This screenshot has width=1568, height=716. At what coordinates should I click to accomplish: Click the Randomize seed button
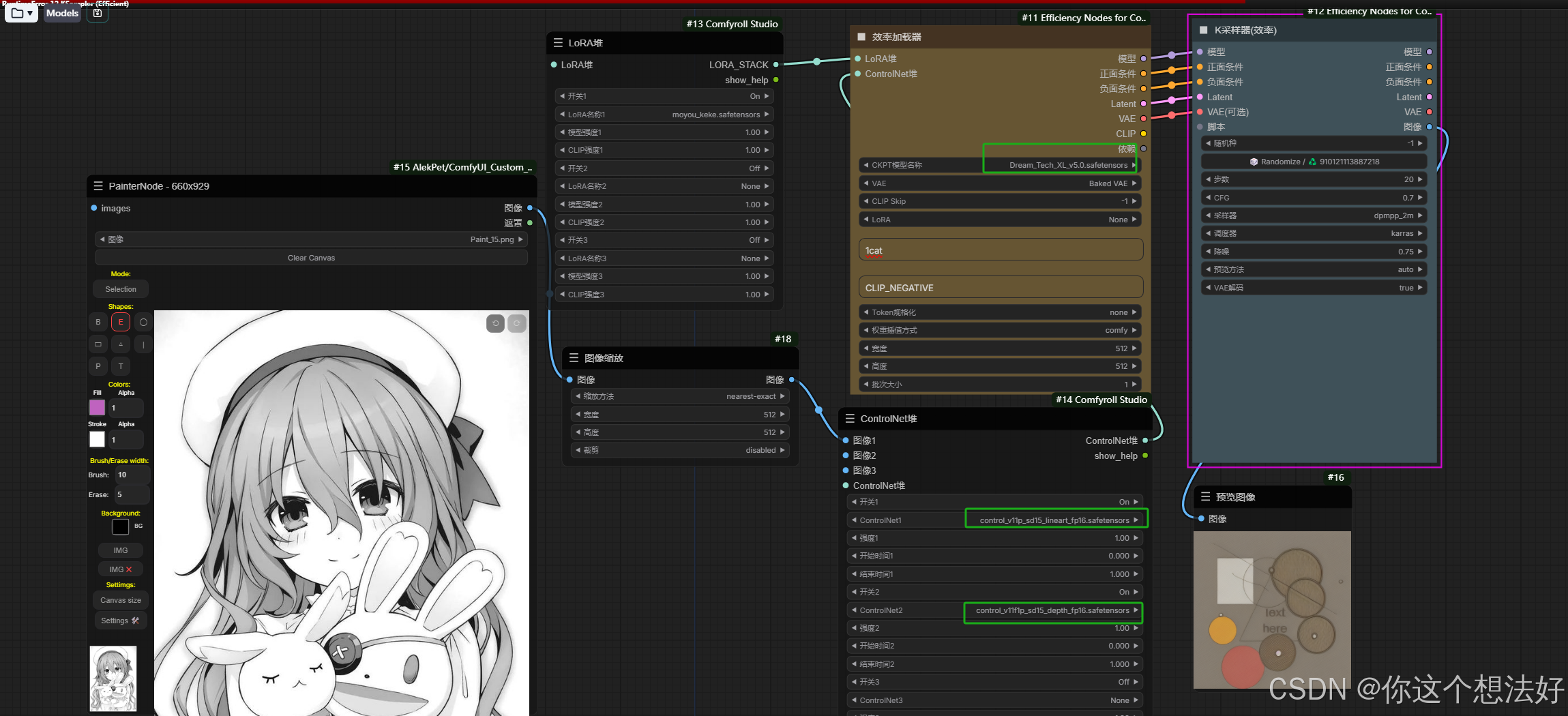pyautogui.click(x=1314, y=162)
